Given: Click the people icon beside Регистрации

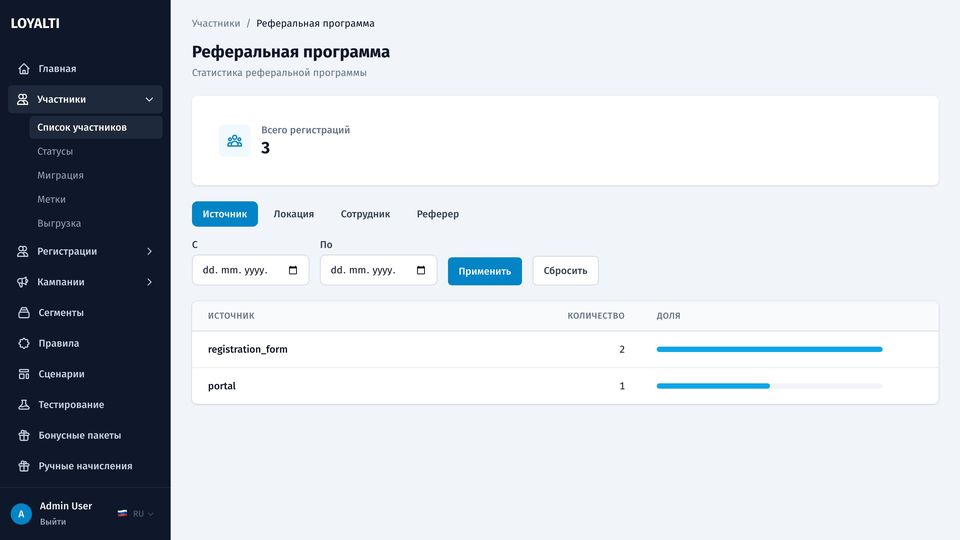Looking at the screenshot, I should 23,252.
